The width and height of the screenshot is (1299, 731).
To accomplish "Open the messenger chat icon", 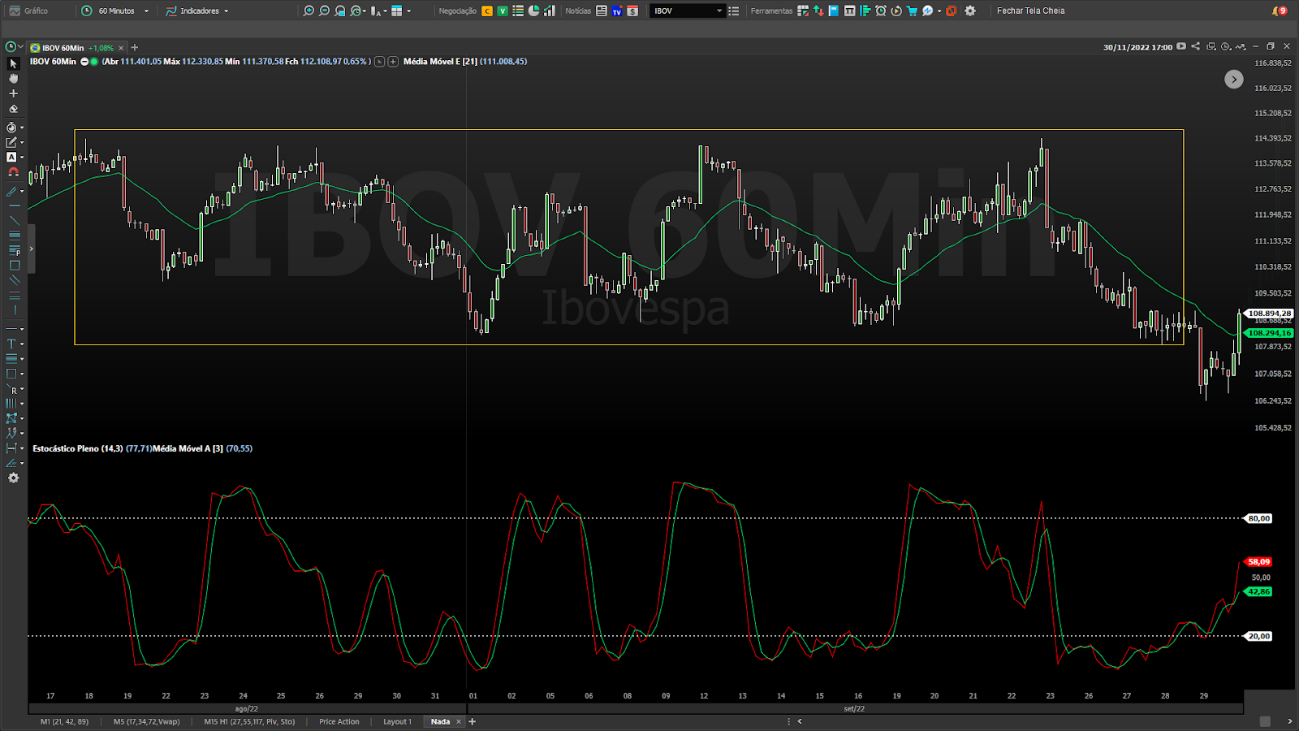I will point(927,11).
